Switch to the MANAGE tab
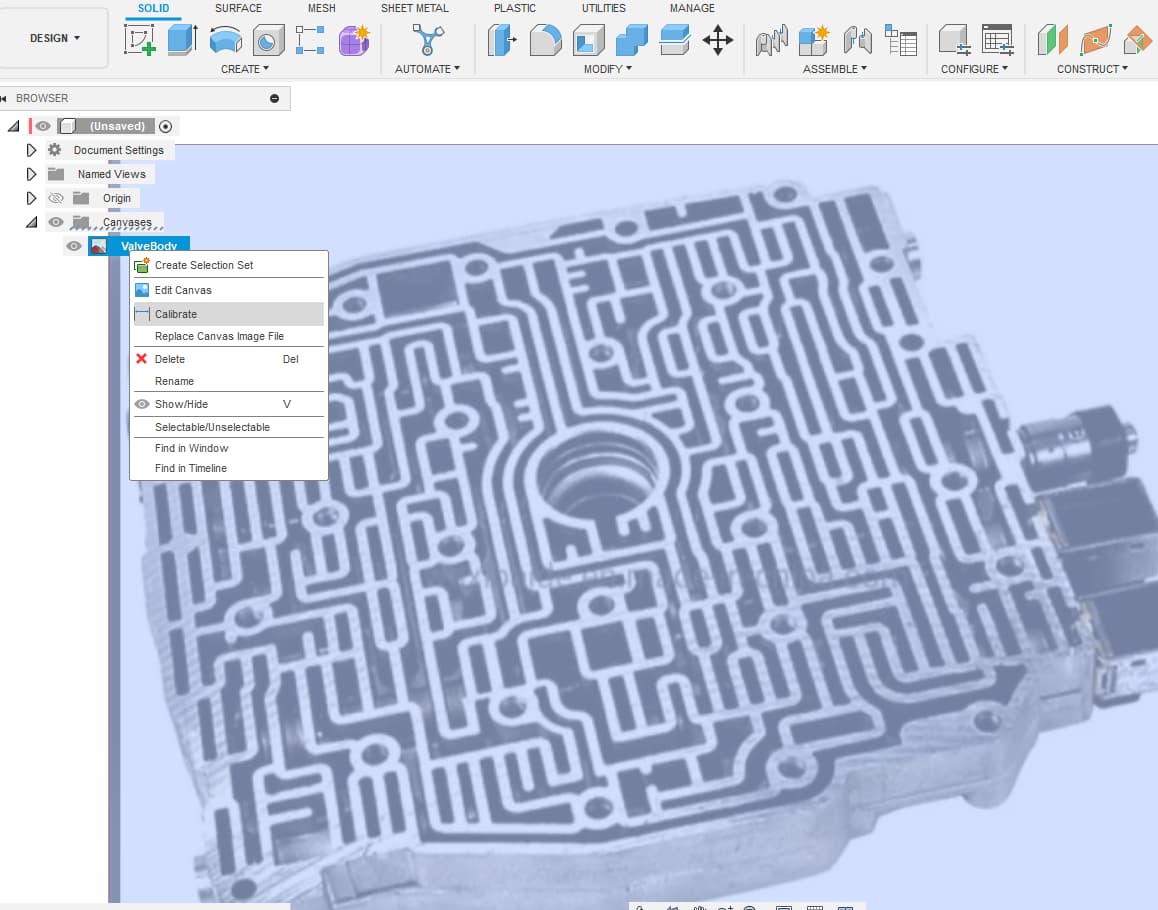 click(x=692, y=8)
